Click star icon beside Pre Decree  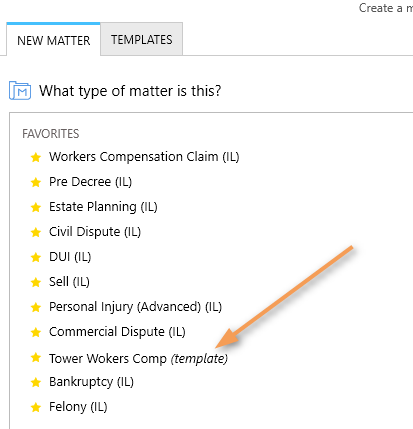point(36,182)
